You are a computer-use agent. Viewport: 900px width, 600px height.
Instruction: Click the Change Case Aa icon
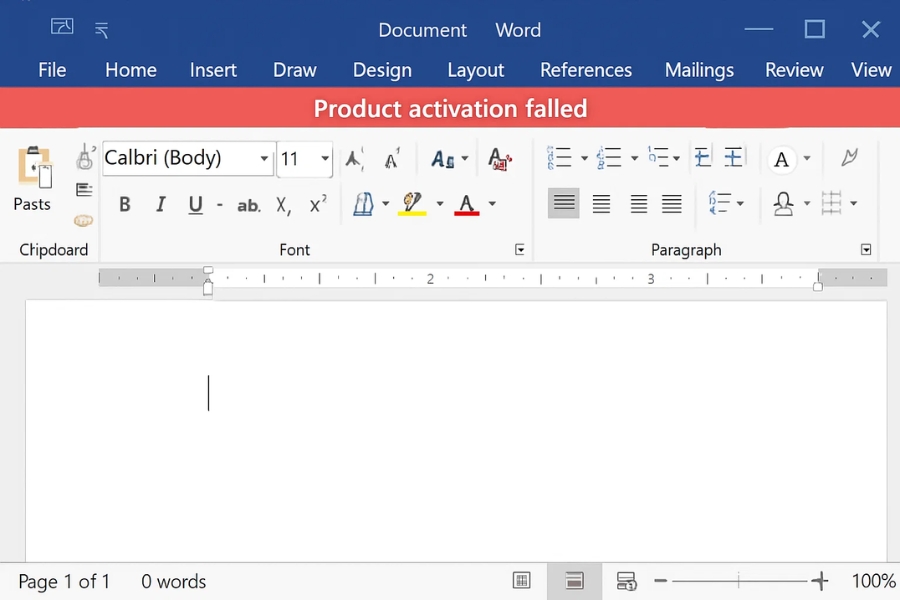pos(443,159)
